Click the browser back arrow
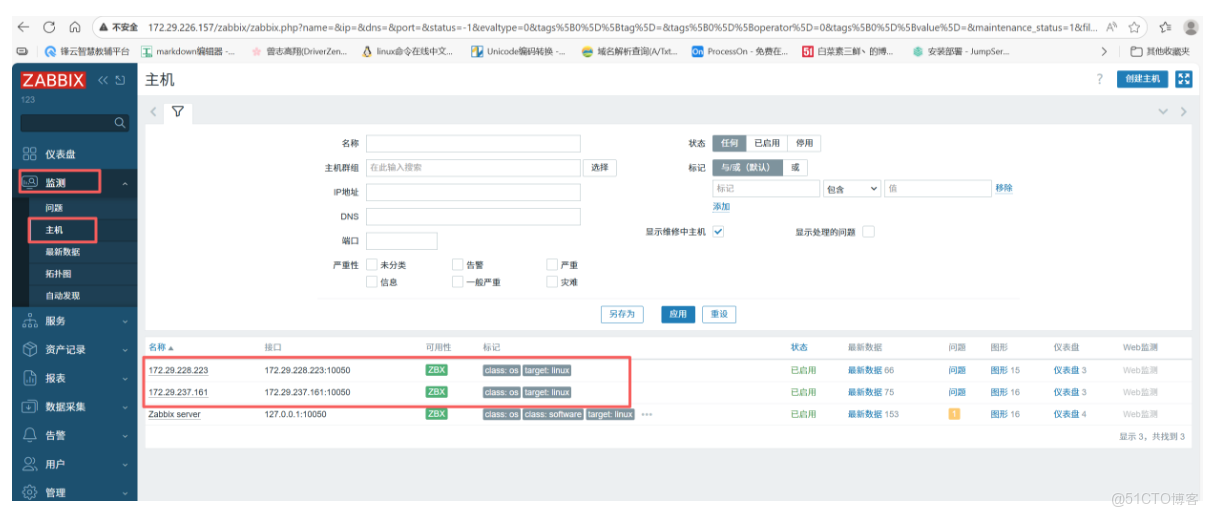The height and width of the screenshot is (516, 1209). tap(22, 27)
